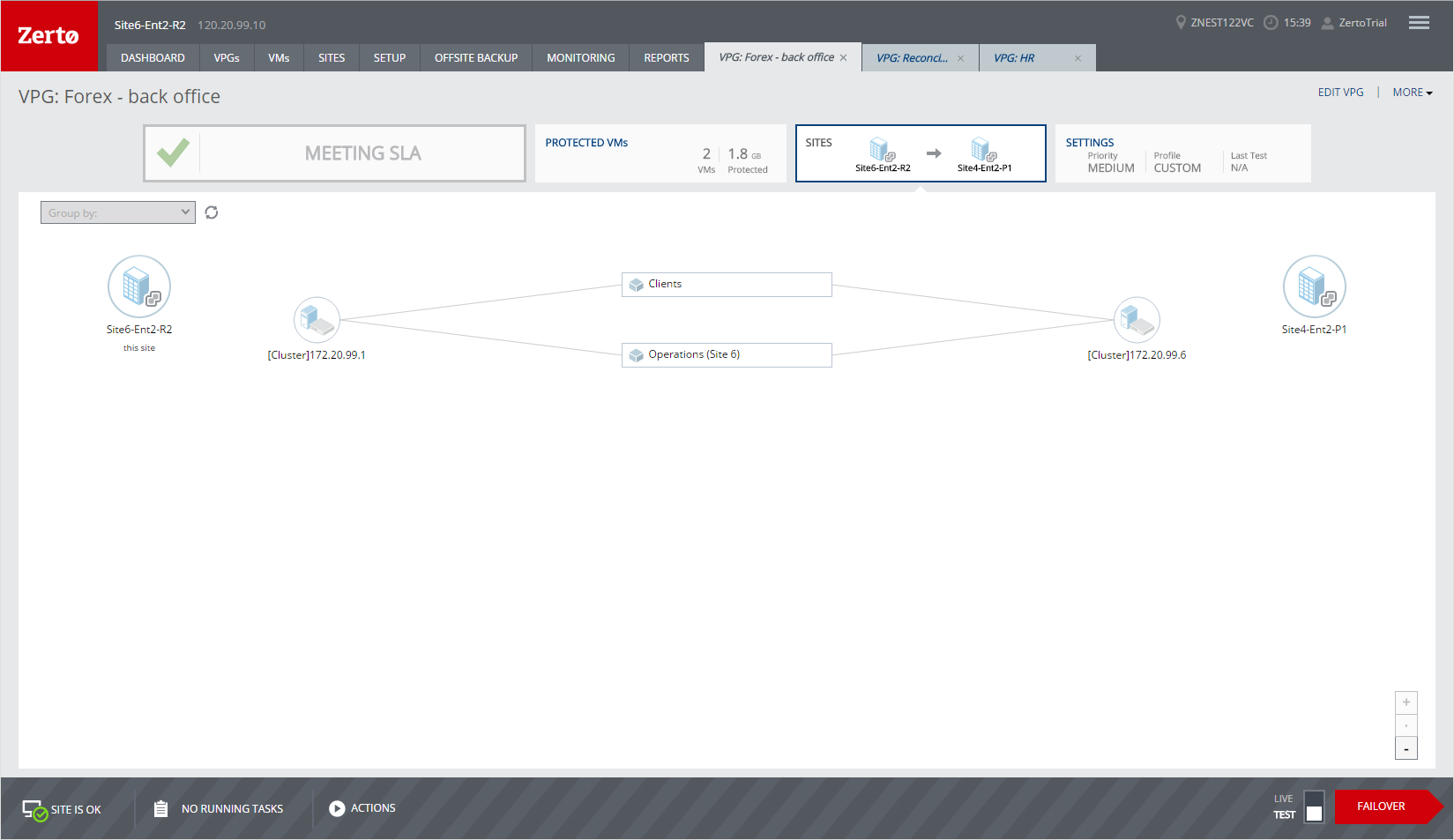Click the SITE IS OK status icon
Viewport: 1454px width, 840px height.
(x=34, y=810)
